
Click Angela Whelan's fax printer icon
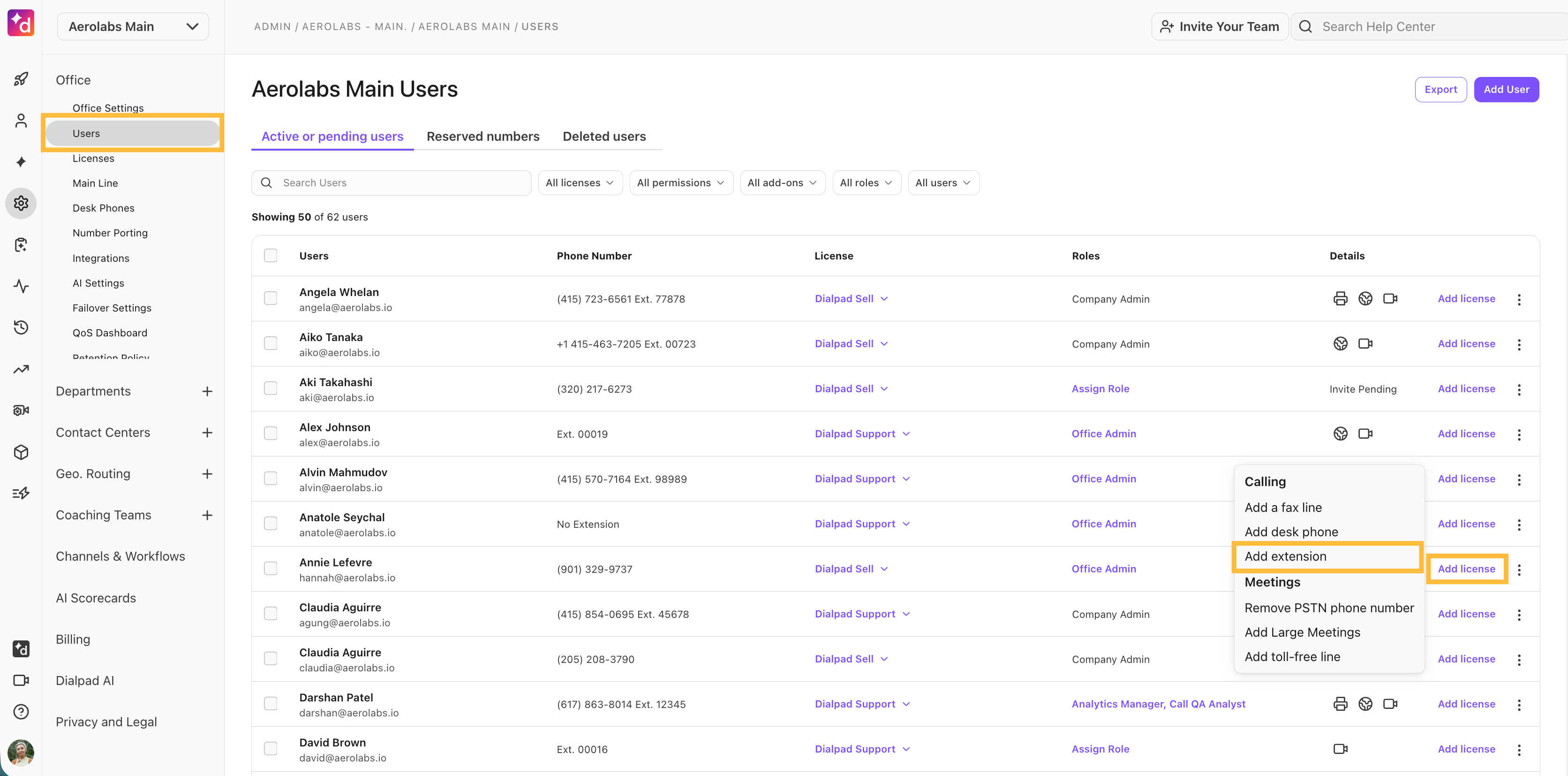pos(1340,298)
